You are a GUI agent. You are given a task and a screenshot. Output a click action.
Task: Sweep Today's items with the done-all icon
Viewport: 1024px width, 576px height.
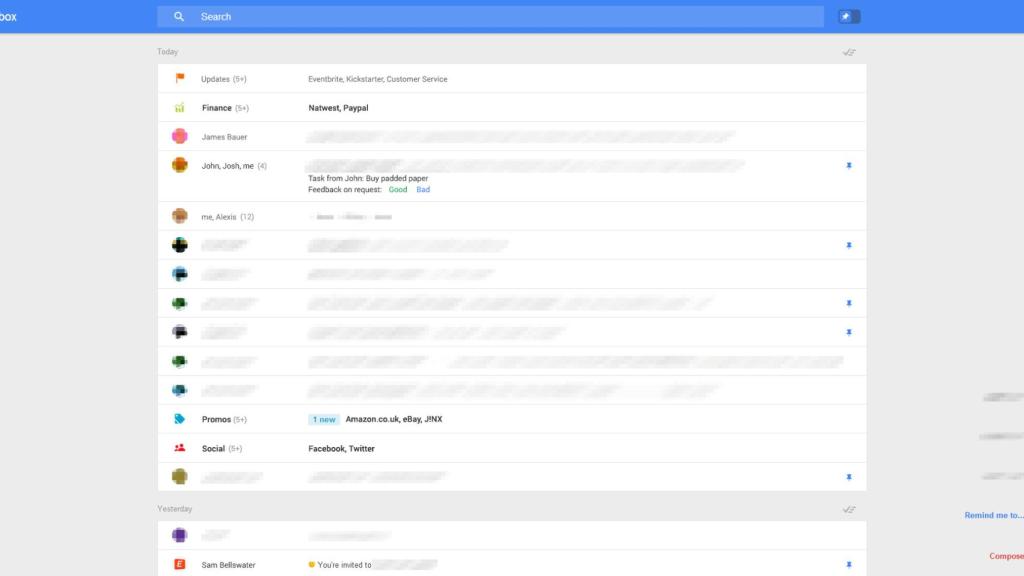coord(849,51)
